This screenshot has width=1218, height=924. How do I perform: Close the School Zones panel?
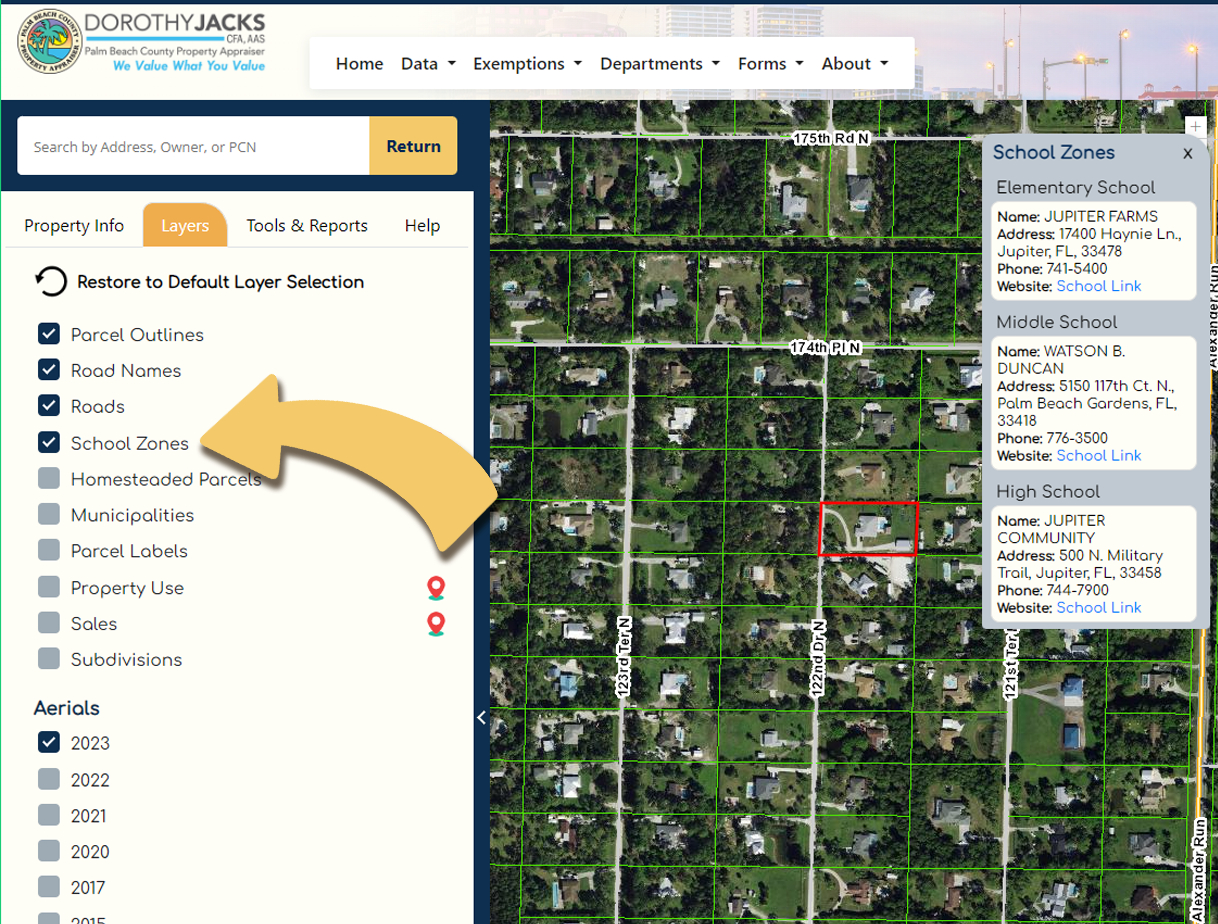pos(1187,153)
